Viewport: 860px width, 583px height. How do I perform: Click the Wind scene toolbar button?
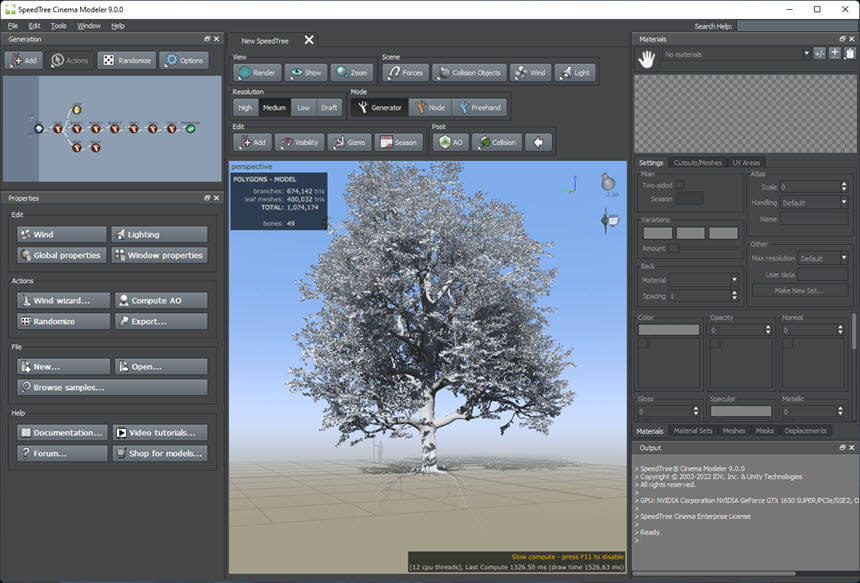coord(530,72)
